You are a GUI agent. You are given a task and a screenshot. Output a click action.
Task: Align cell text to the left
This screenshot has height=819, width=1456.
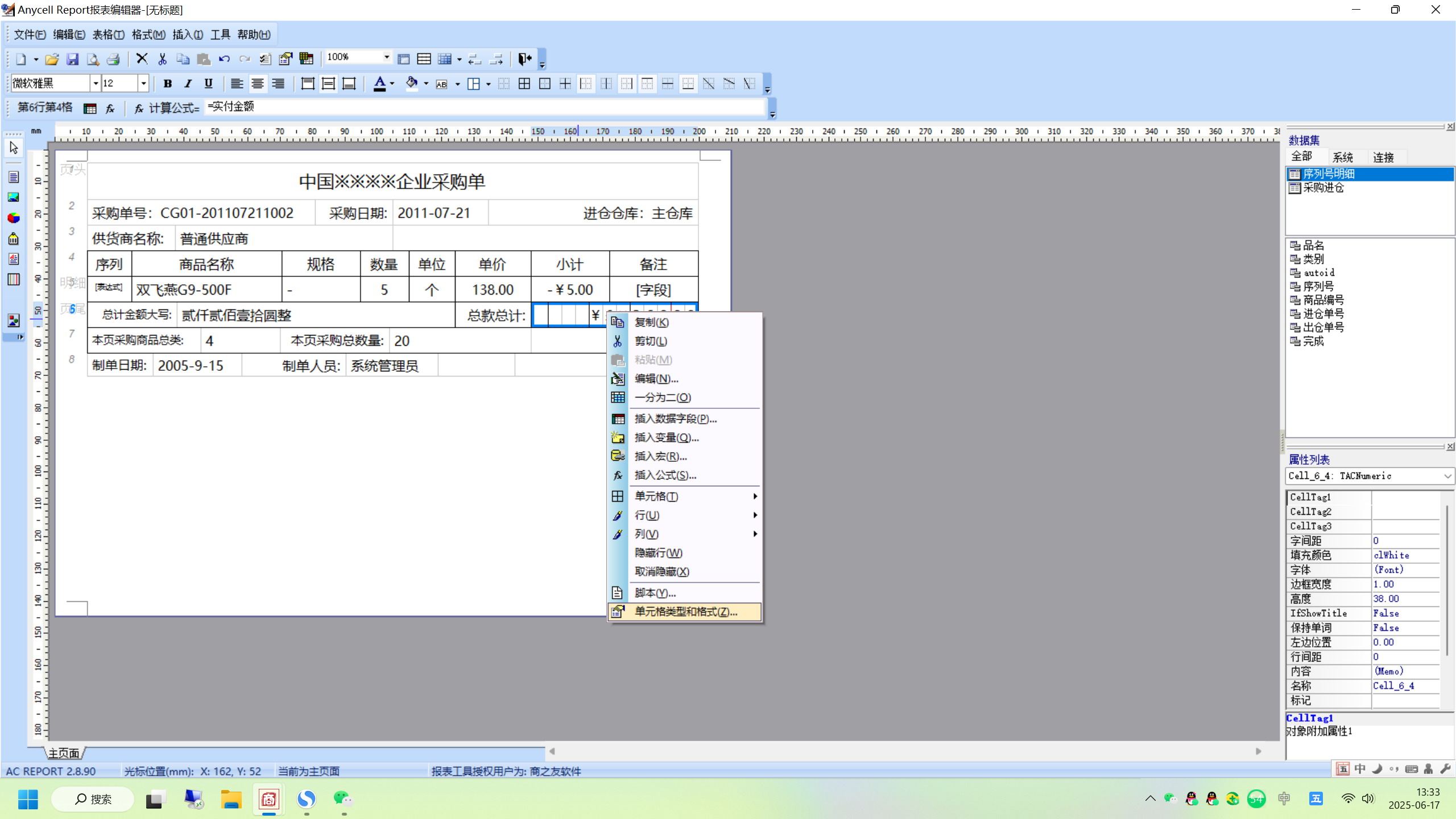237,84
